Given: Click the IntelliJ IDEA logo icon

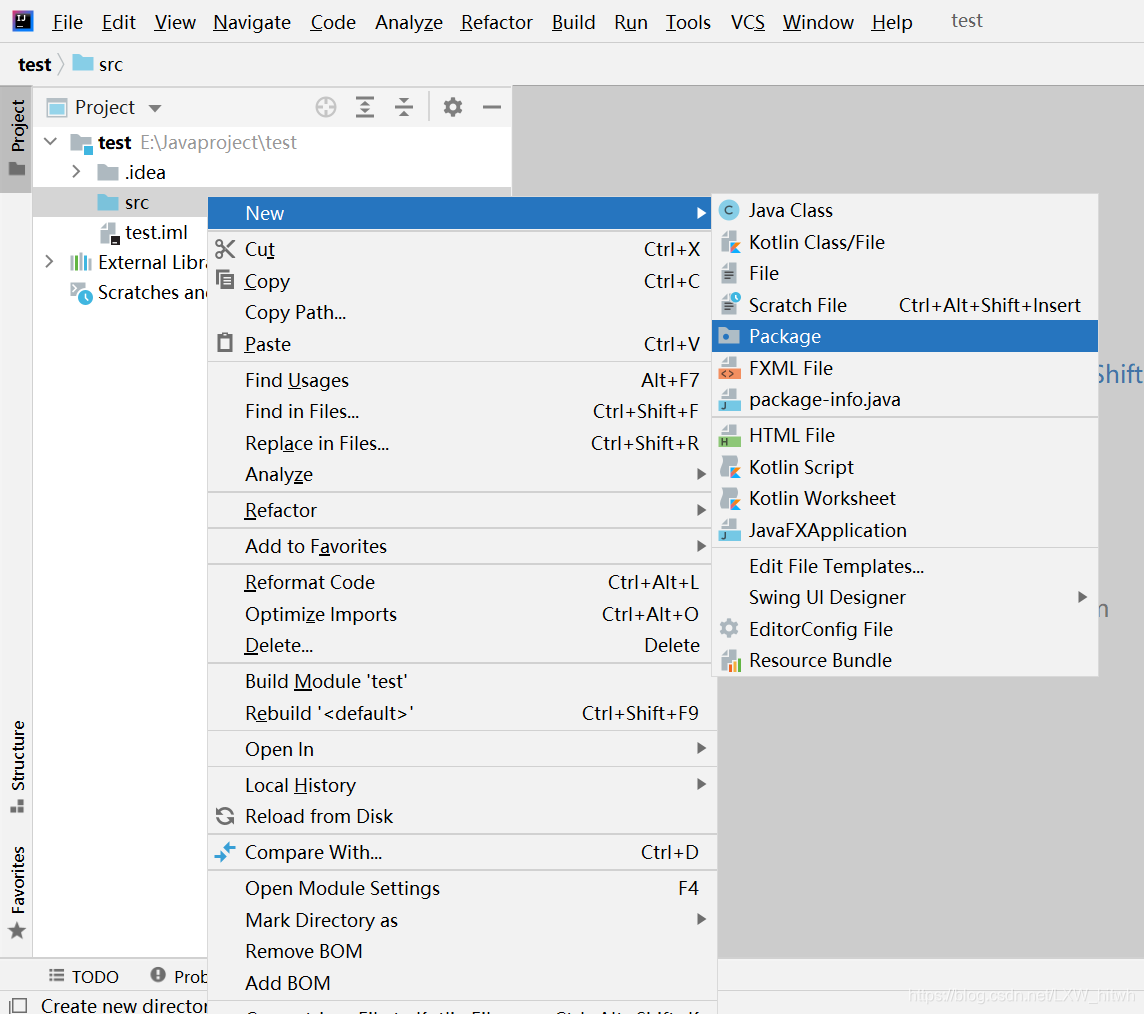Looking at the screenshot, I should (x=23, y=20).
